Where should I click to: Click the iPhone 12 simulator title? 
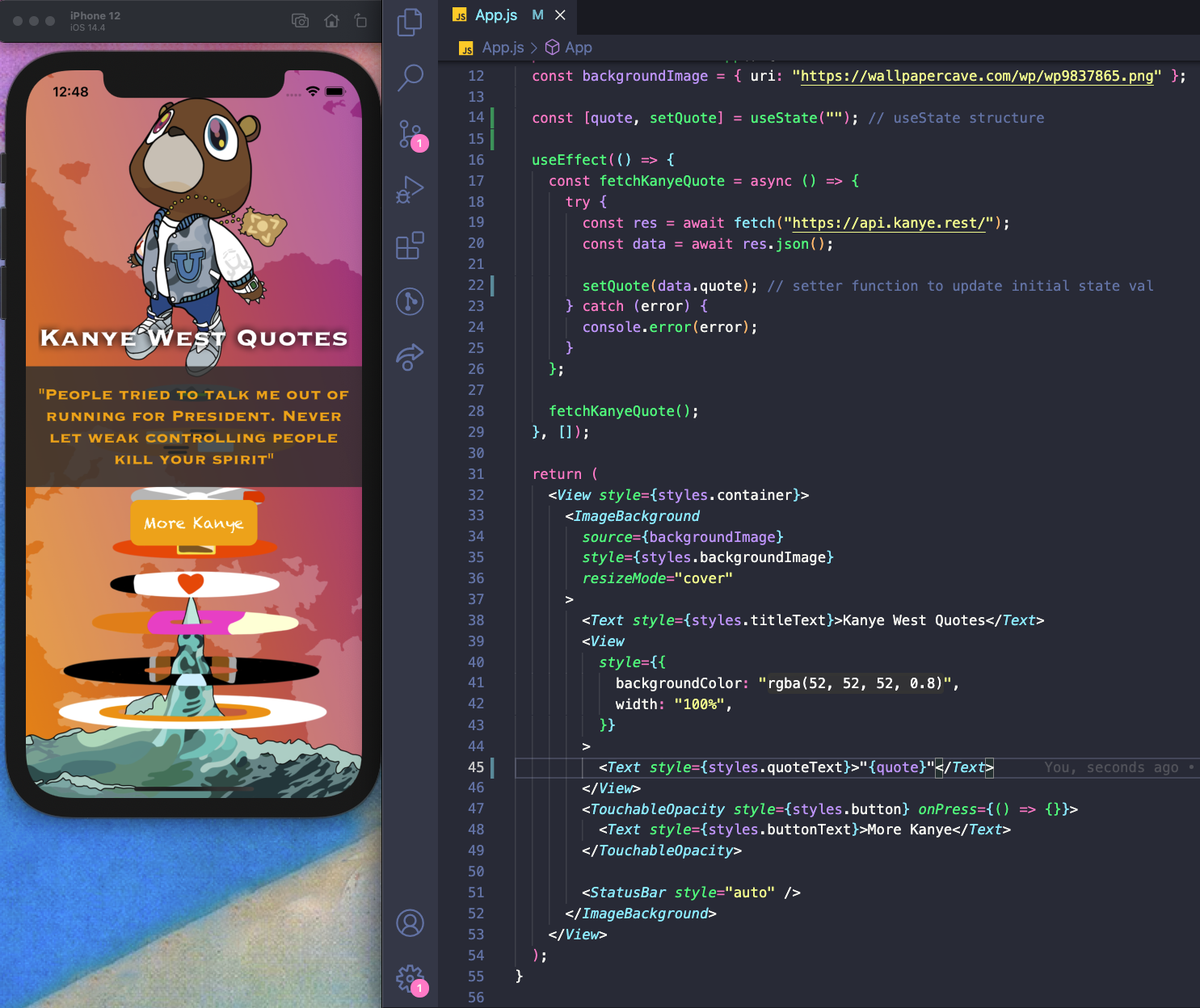pos(95,15)
